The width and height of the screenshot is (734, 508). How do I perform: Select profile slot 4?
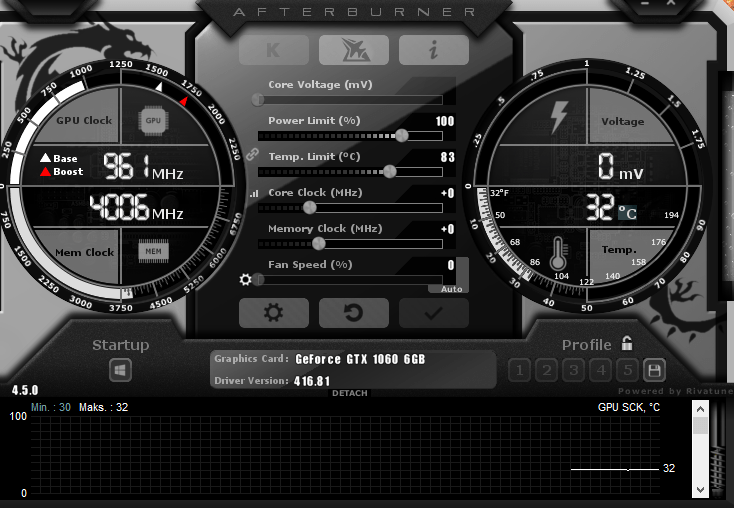pos(601,370)
